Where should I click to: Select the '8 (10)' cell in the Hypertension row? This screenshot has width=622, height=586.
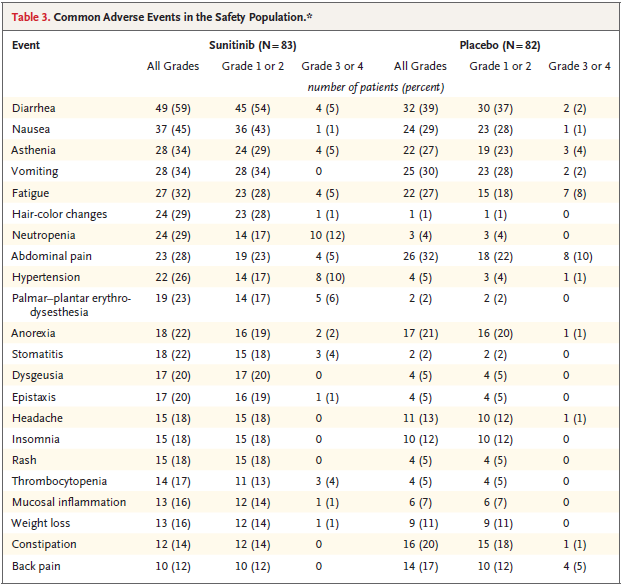pos(330,277)
